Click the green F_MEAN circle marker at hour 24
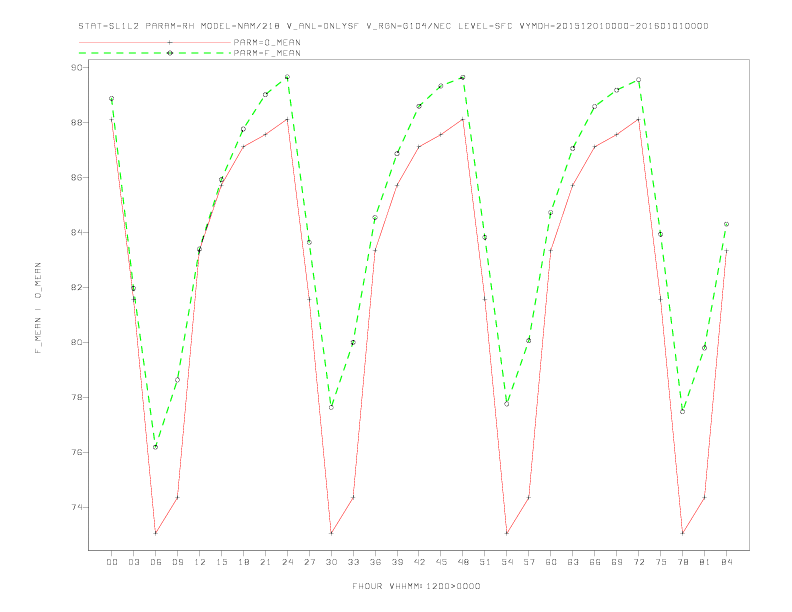The width and height of the screenshot is (792, 612). 287,77
